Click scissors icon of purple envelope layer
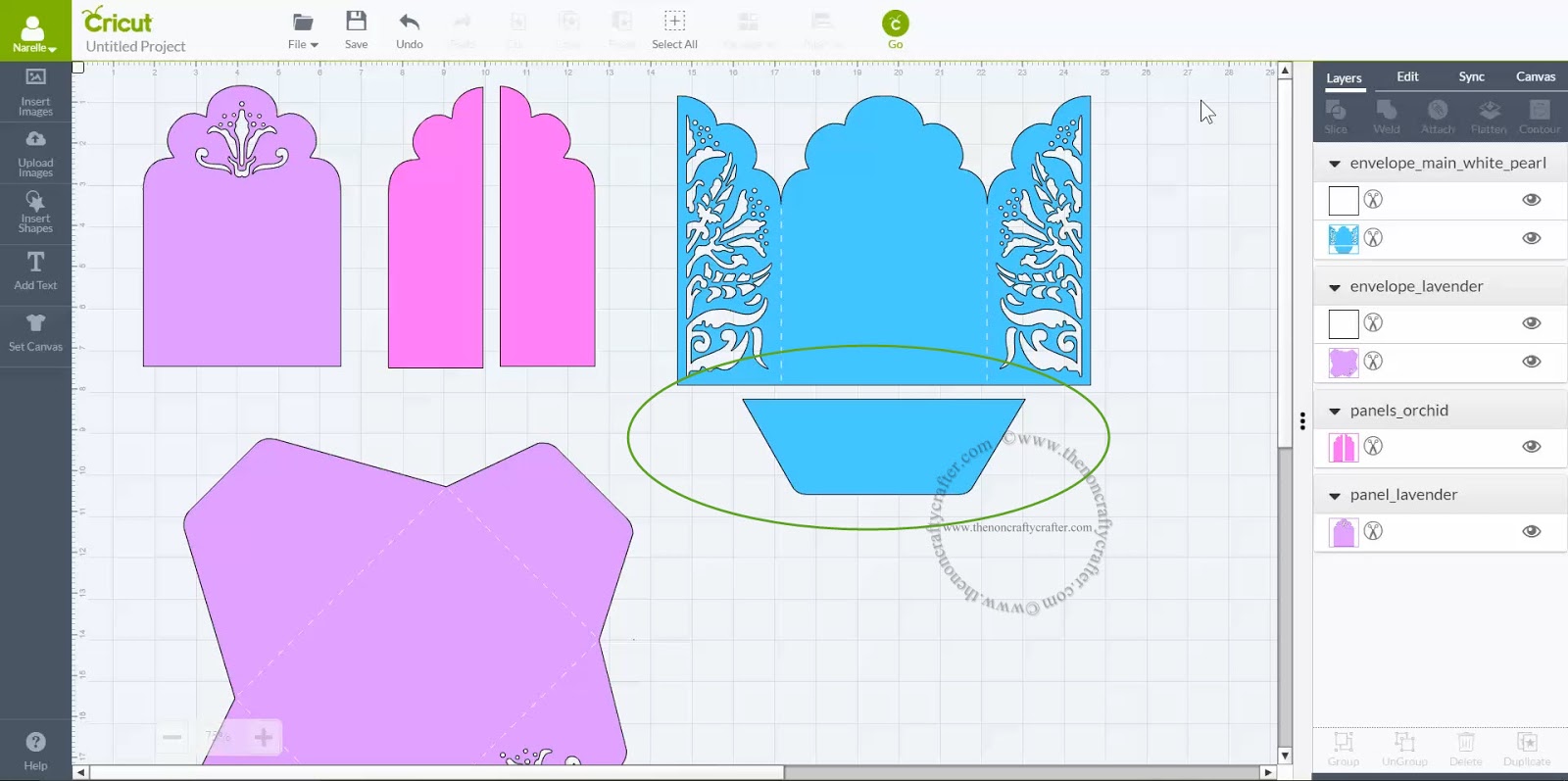This screenshot has height=781, width=1568. click(1373, 362)
